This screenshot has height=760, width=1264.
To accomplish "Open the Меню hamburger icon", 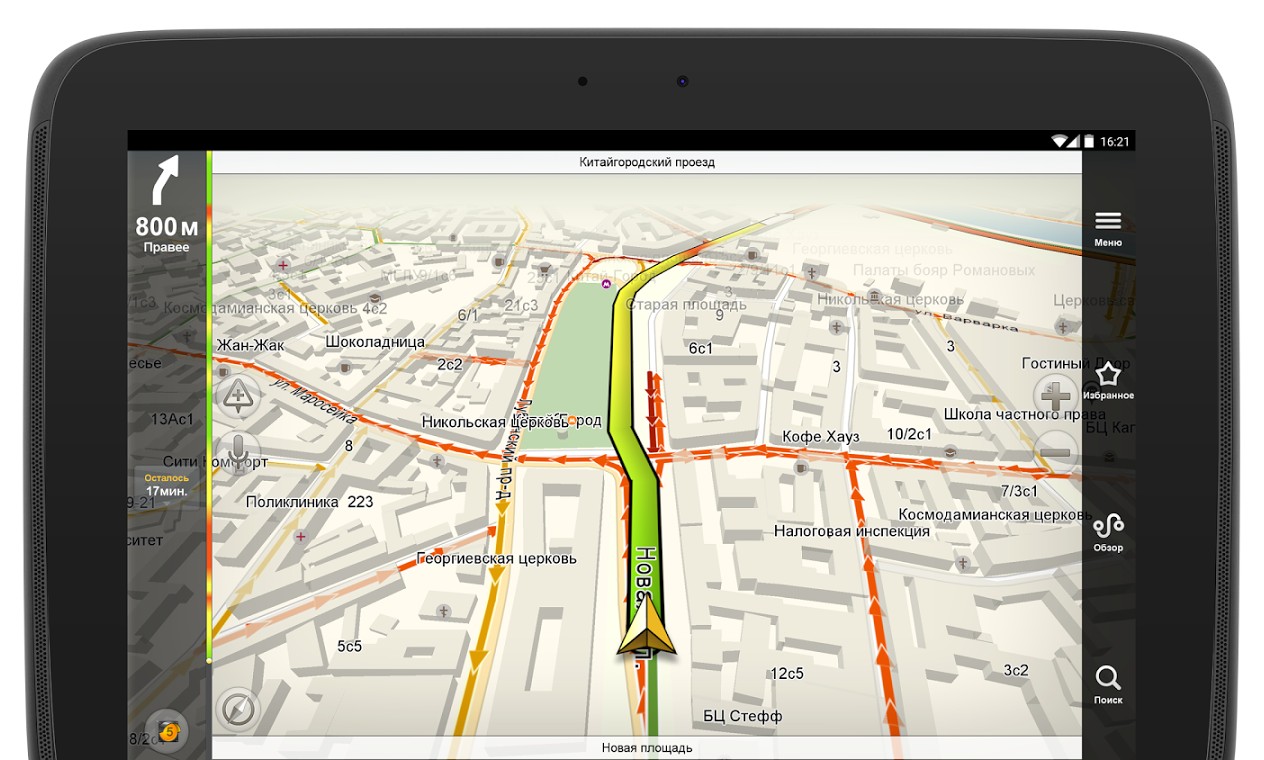I will pyautogui.click(x=1108, y=221).
